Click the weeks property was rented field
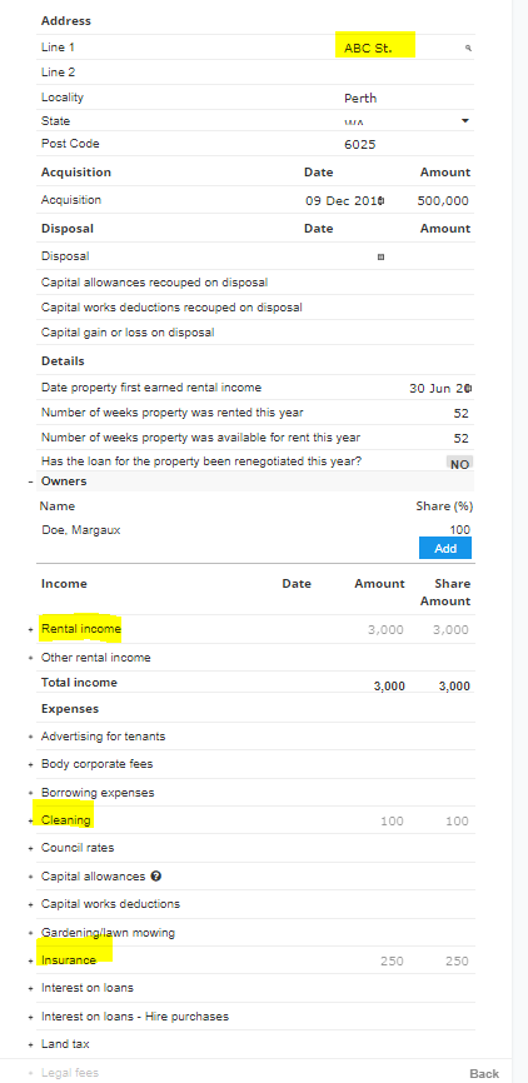The image size is (528, 1083). [x=442, y=414]
